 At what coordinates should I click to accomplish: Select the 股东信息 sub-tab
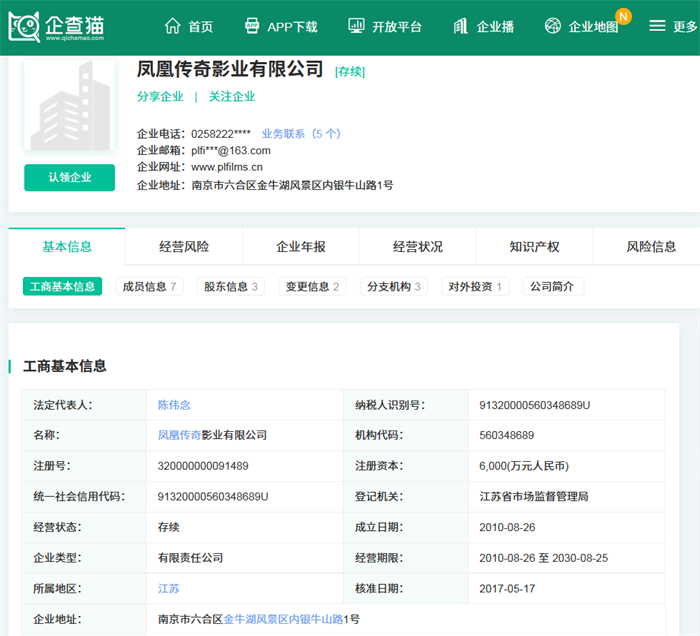(x=230, y=287)
